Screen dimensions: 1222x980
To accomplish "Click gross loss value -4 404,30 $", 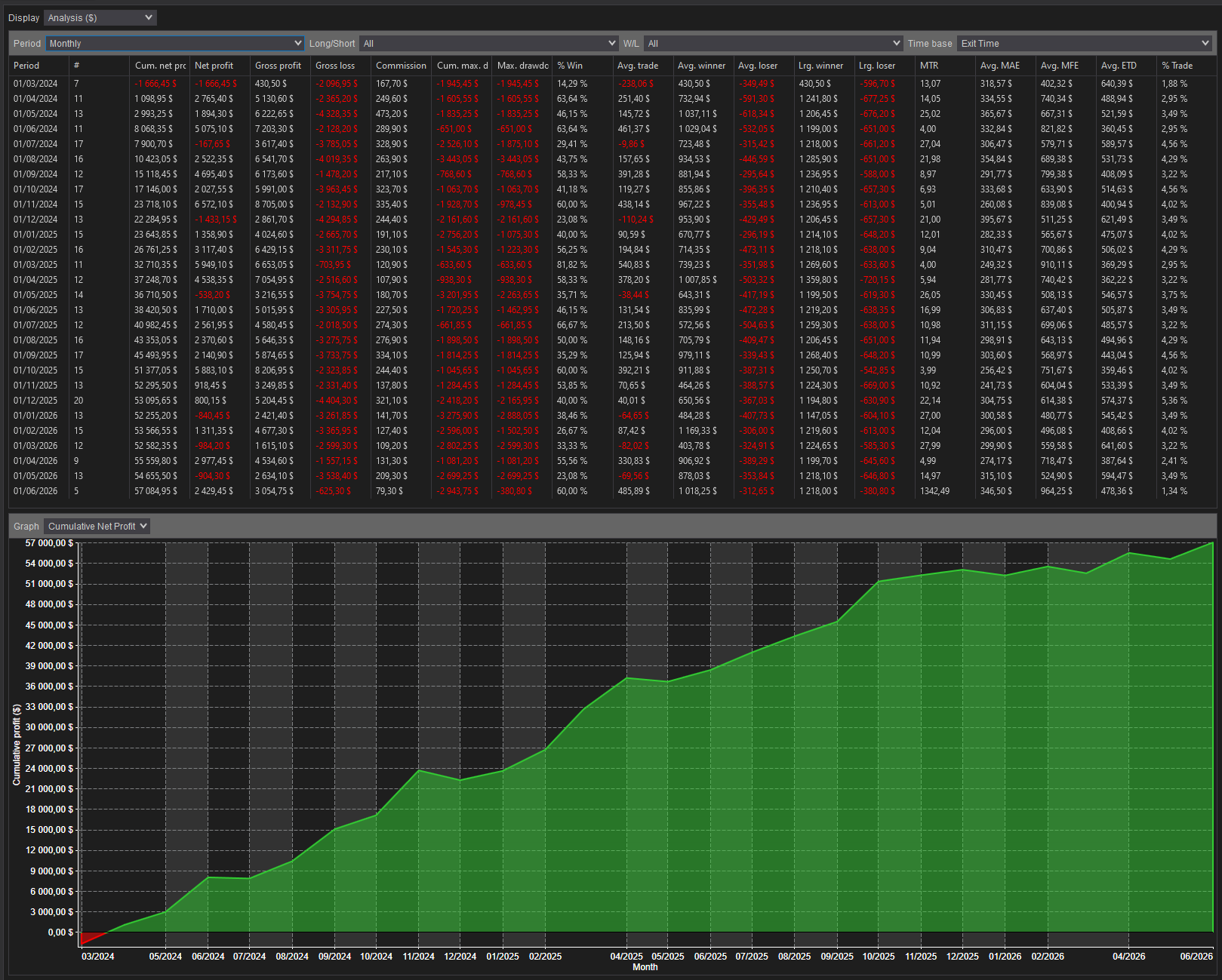I will pos(337,401).
